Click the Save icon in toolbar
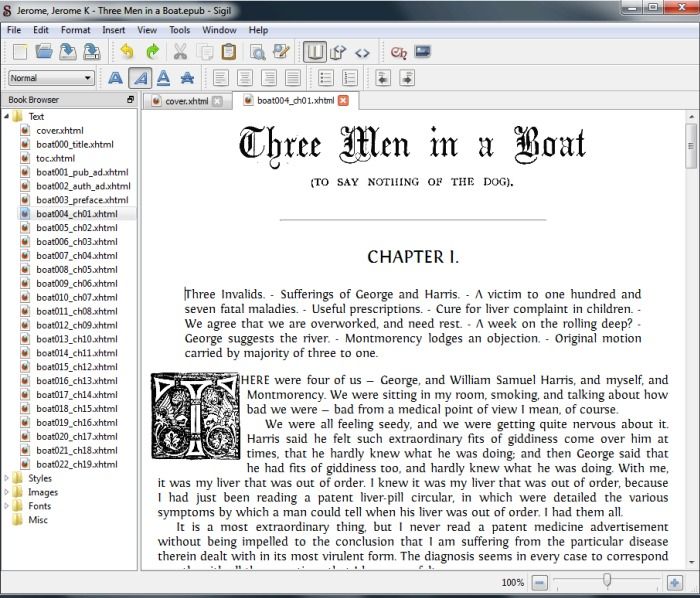 tap(67, 52)
